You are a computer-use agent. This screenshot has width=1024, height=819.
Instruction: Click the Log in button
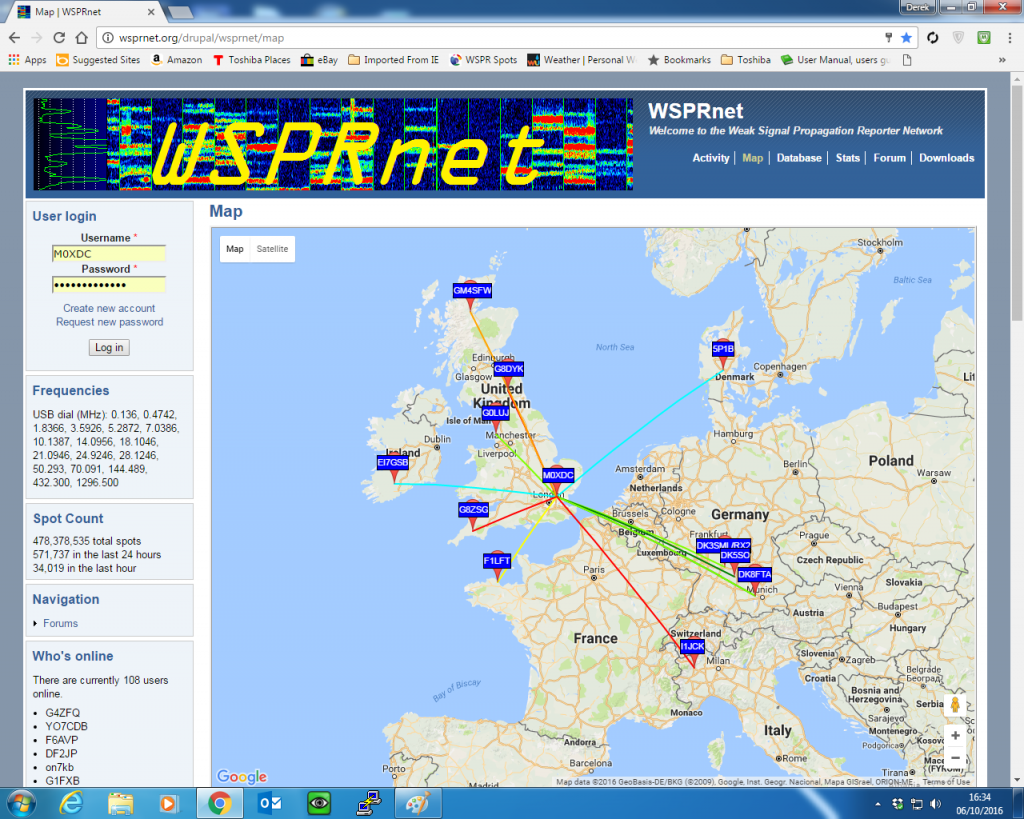pyautogui.click(x=109, y=347)
